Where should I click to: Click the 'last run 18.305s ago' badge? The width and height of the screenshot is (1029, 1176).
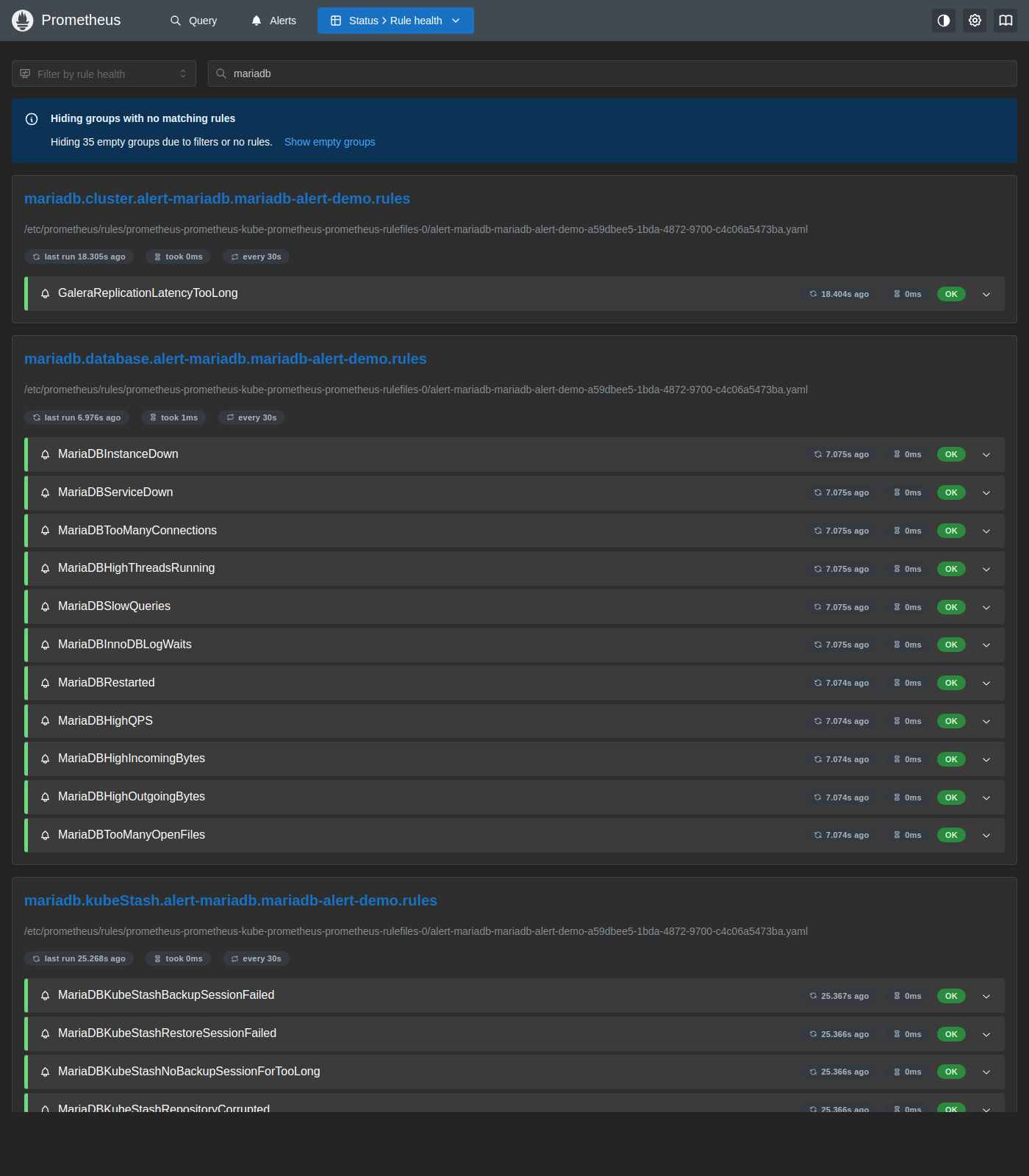(x=79, y=257)
